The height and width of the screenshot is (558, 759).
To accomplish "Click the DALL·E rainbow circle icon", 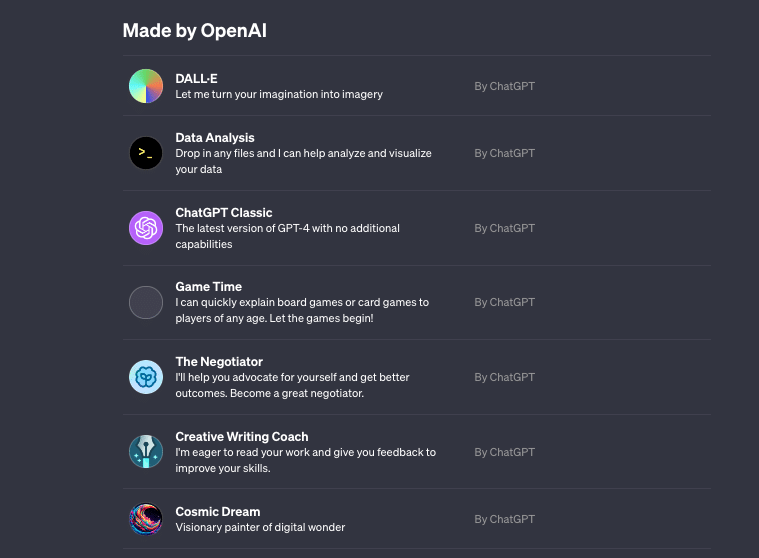I will [146, 86].
